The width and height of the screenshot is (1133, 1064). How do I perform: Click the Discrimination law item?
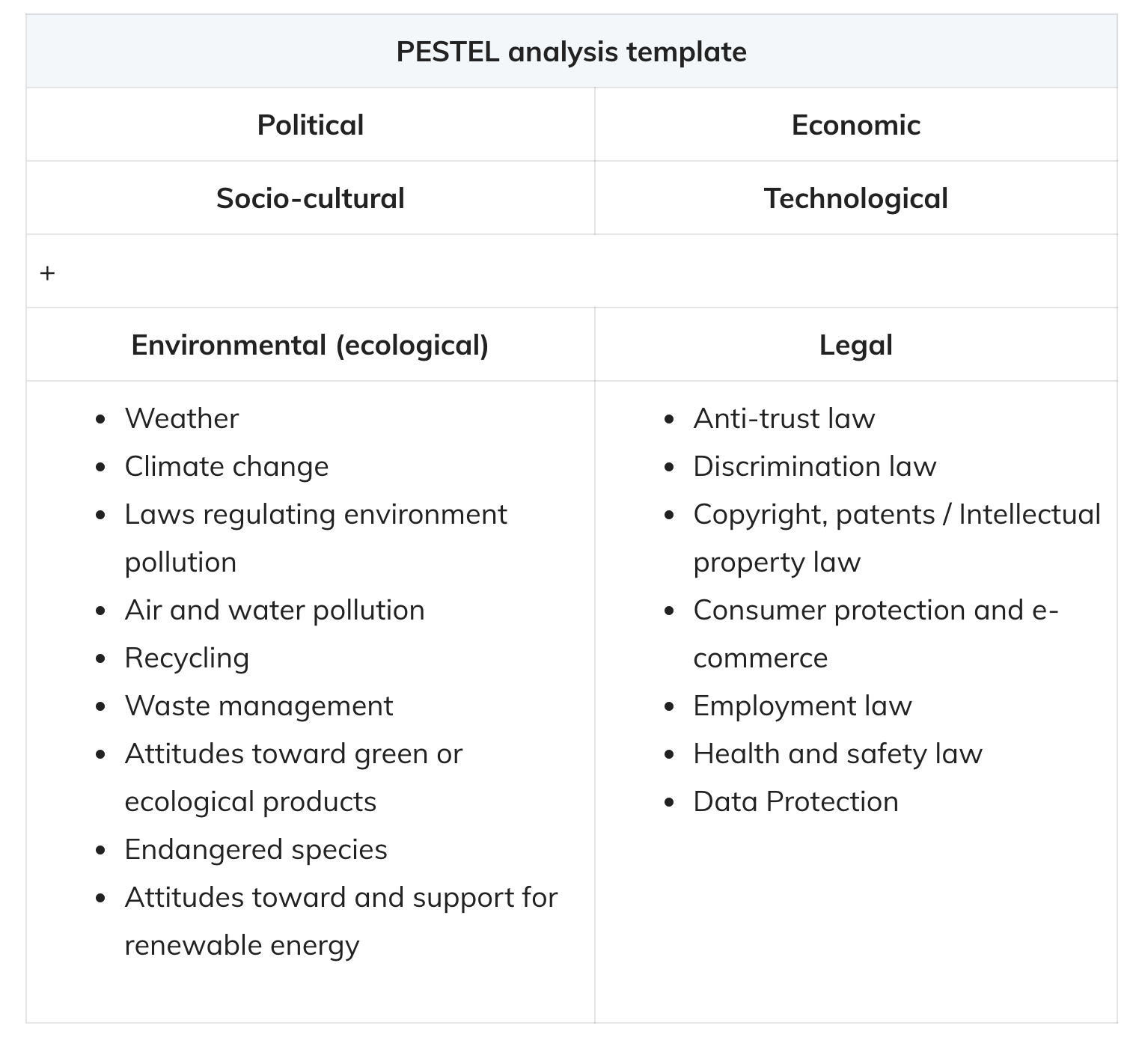click(815, 466)
